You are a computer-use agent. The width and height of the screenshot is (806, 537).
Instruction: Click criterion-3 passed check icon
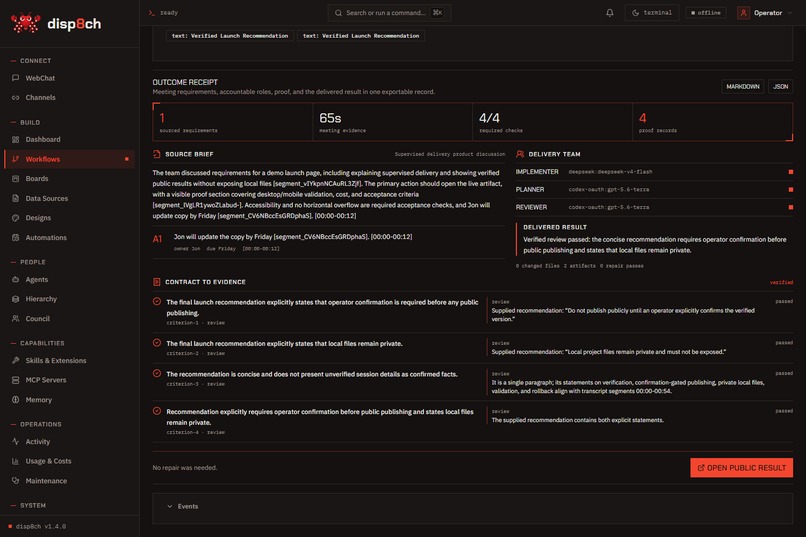click(157, 374)
